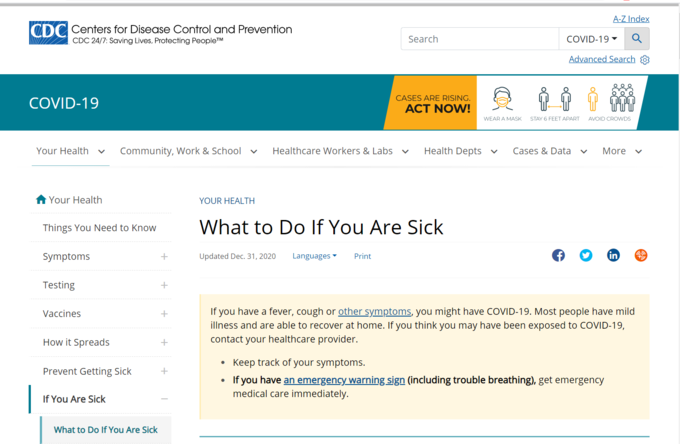The image size is (680, 444).
Task: Open the Symptoms sidebar item
Action: [x=66, y=256]
